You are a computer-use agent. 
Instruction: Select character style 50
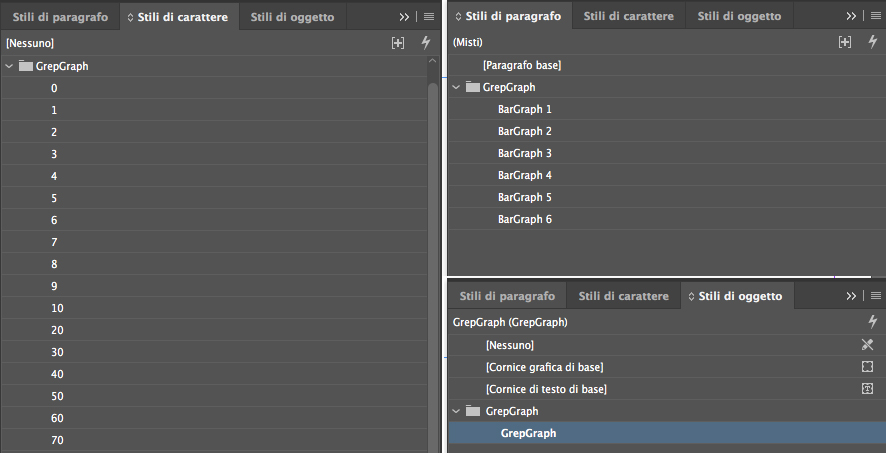tap(214, 397)
